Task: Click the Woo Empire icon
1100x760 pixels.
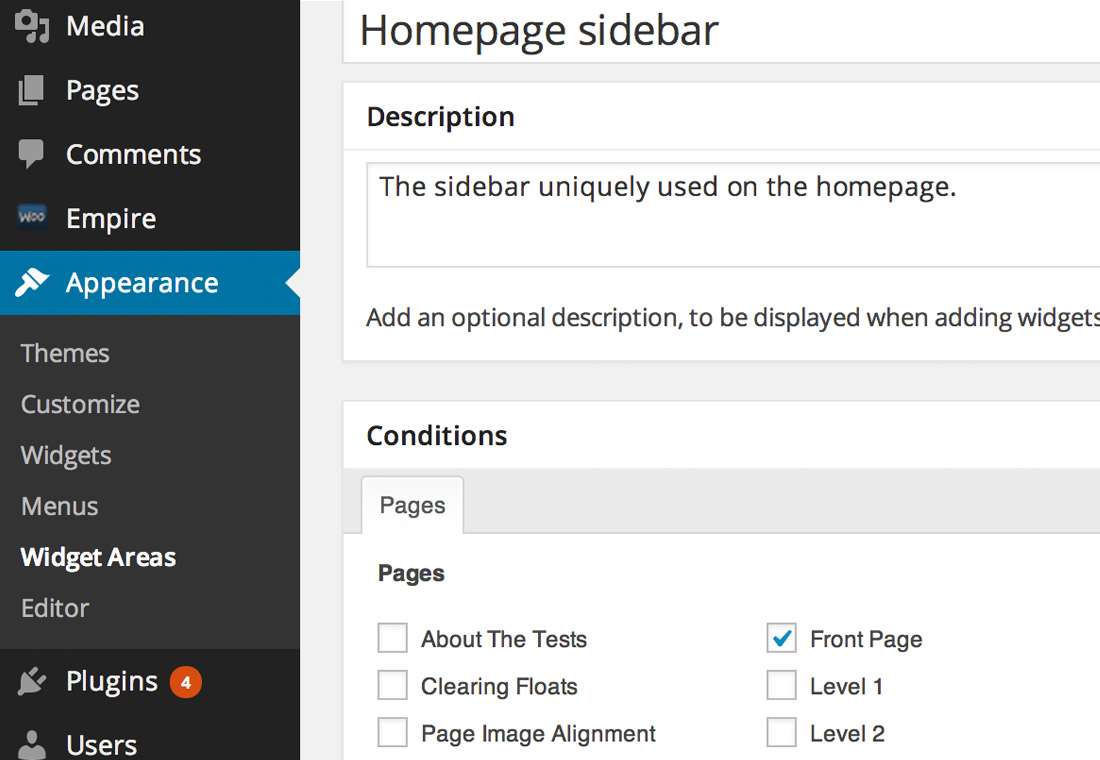Action: (32, 217)
